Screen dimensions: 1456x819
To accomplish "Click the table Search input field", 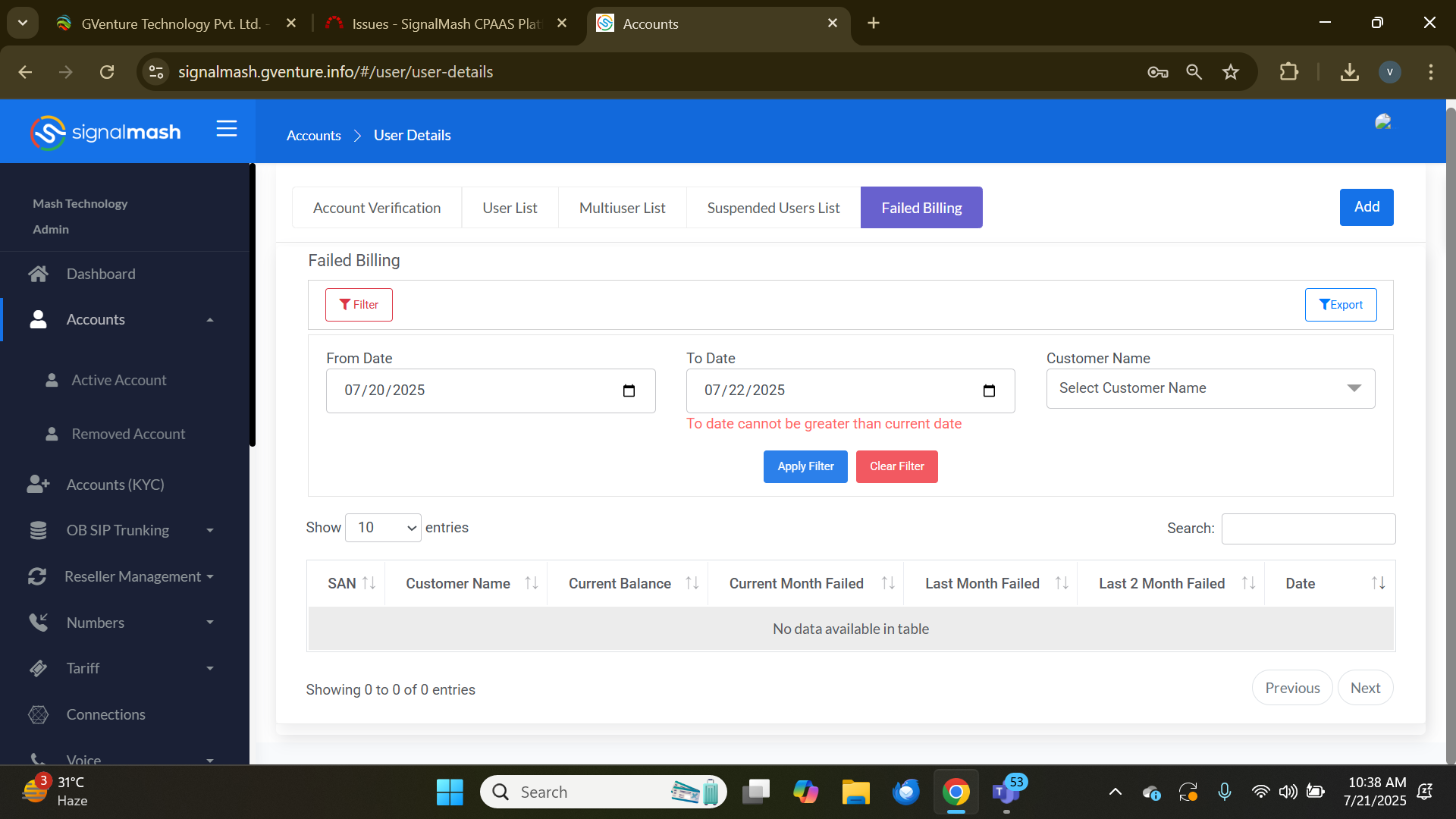I will pos(1308,529).
